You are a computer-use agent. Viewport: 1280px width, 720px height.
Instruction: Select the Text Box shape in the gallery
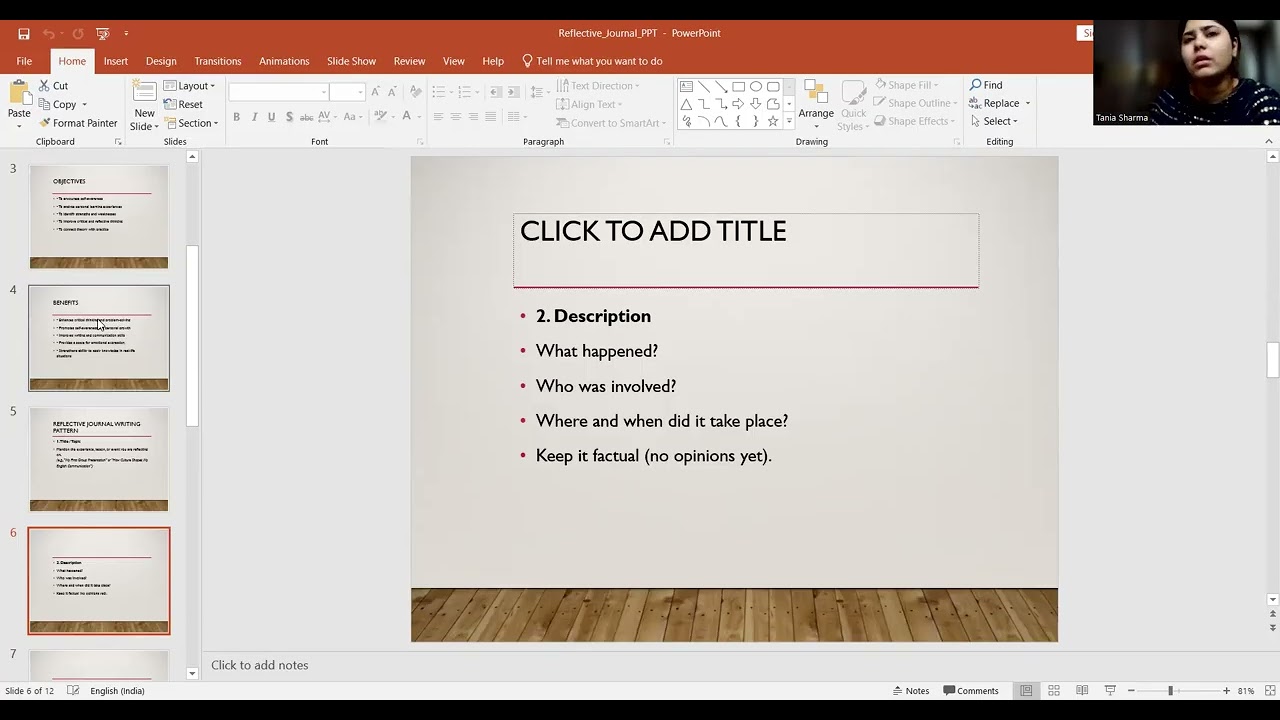(x=686, y=87)
